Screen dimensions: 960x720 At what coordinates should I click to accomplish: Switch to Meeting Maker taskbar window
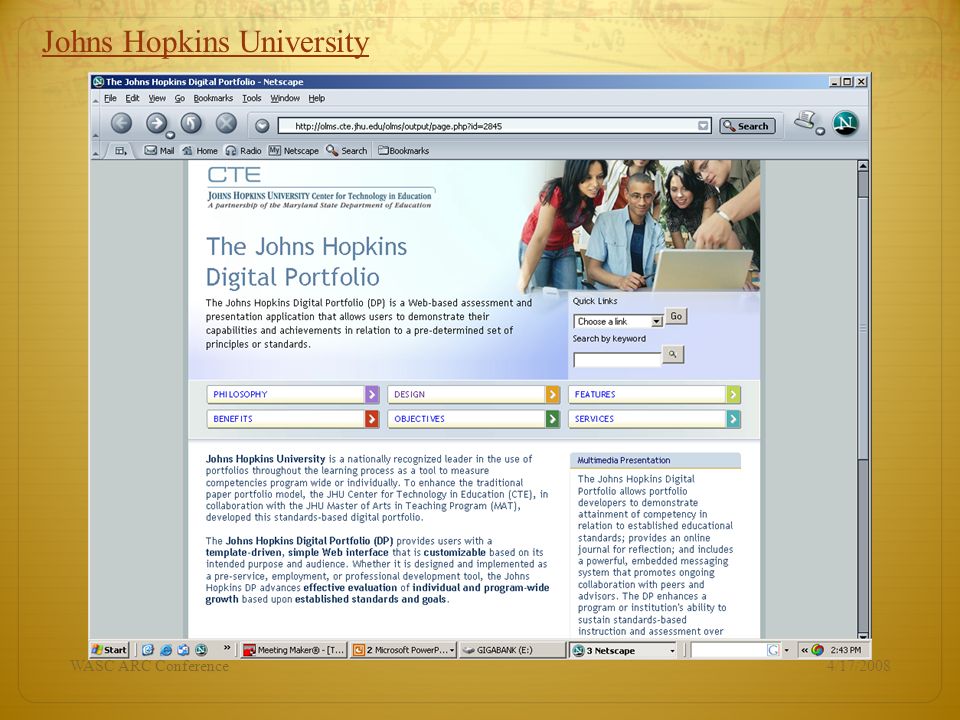[x=294, y=650]
